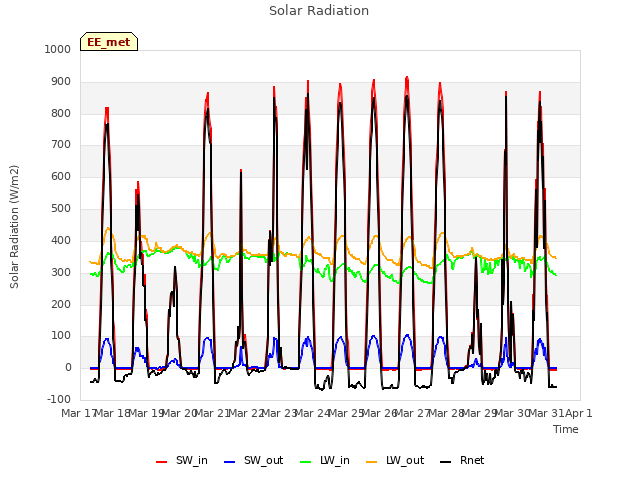Click the 400 y-axis tick label
640x480 pixels.
click(61, 240)
